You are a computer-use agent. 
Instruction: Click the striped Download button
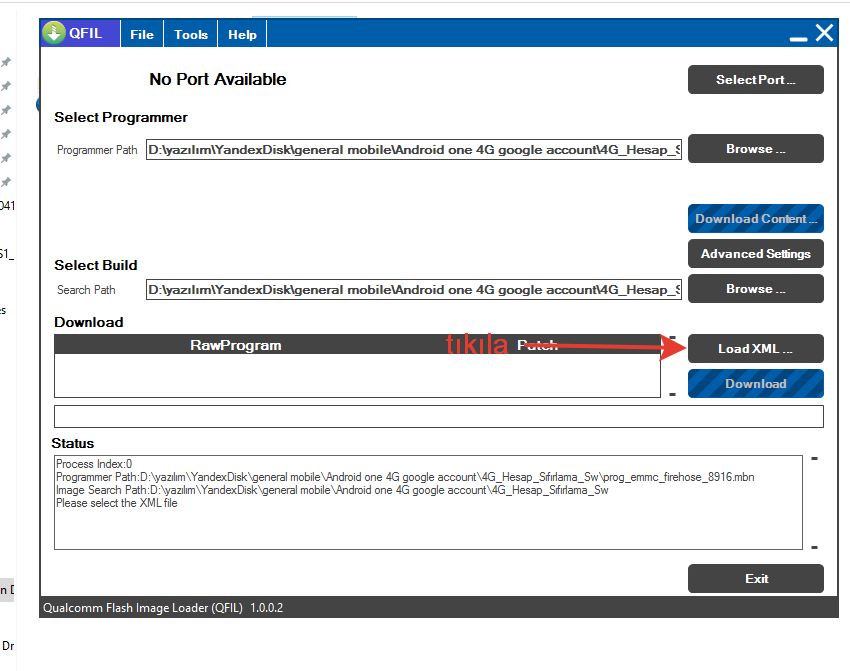click(x=756, y=384)
